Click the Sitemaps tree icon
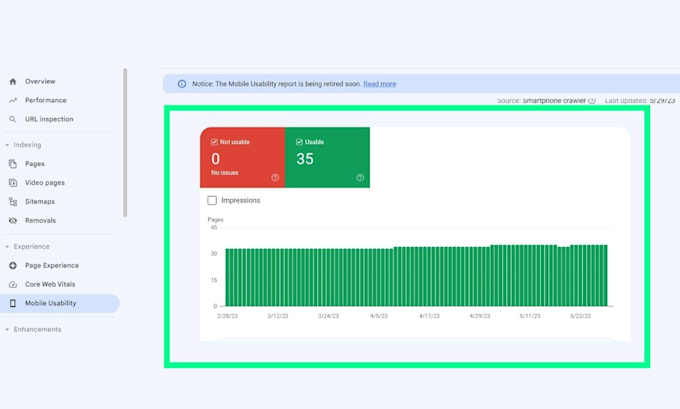The height and width of the screenshot is (409, 680). [13, 201]
